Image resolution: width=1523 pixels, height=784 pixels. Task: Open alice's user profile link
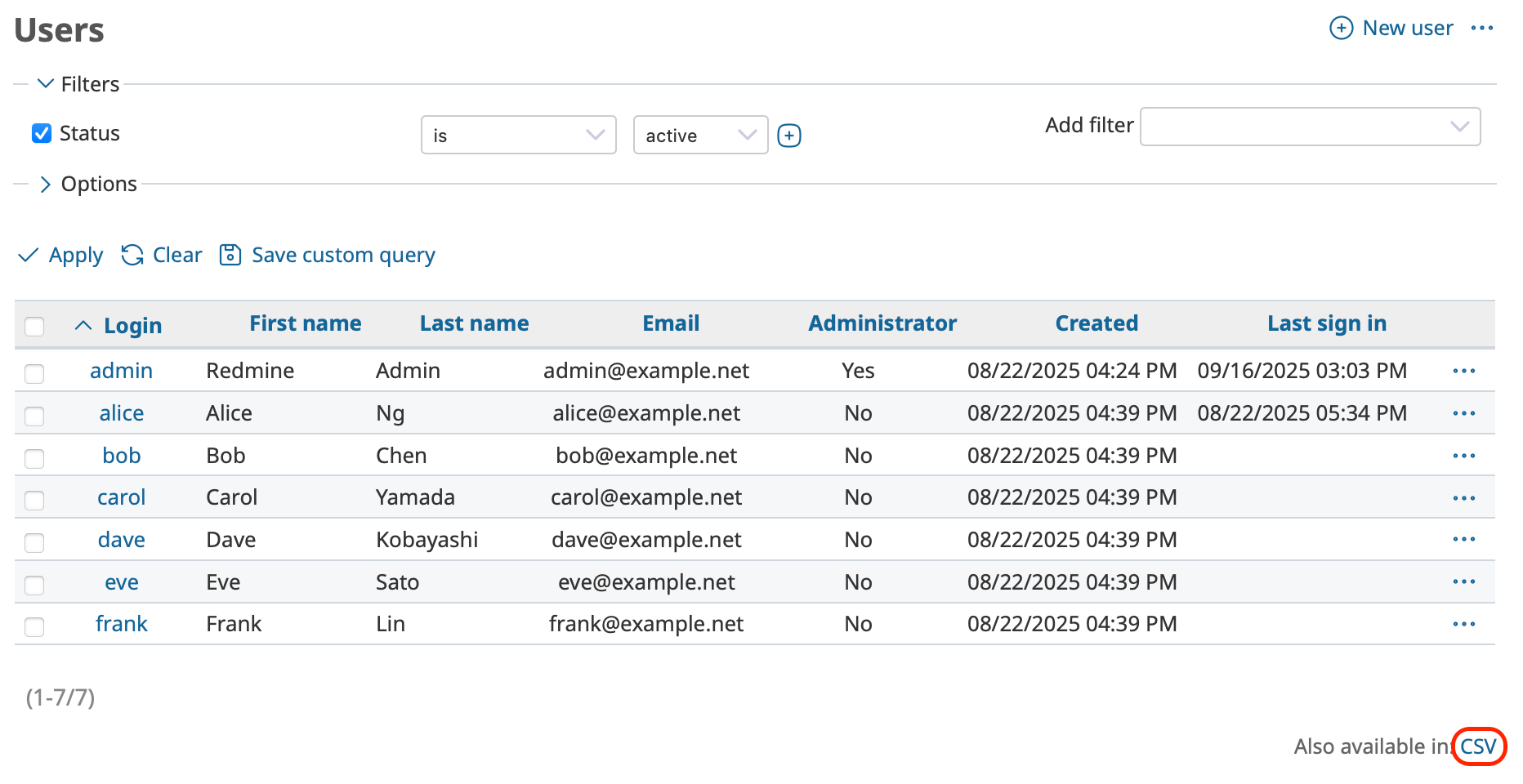coord(121,413)
